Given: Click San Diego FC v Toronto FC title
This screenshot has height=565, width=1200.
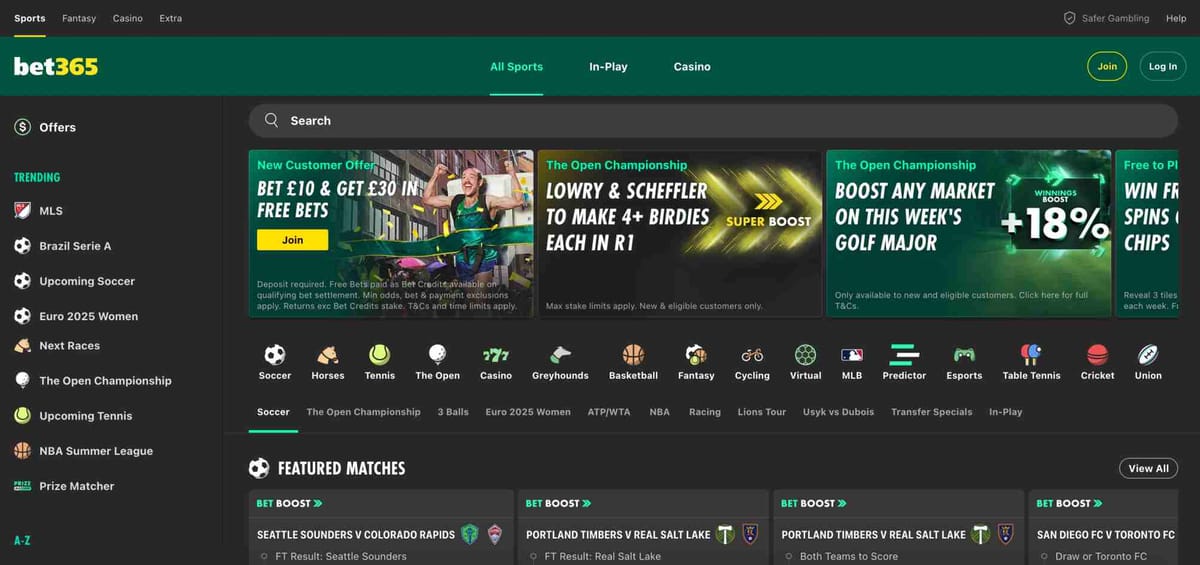Looking at the screenshot, I should 1106,535.
